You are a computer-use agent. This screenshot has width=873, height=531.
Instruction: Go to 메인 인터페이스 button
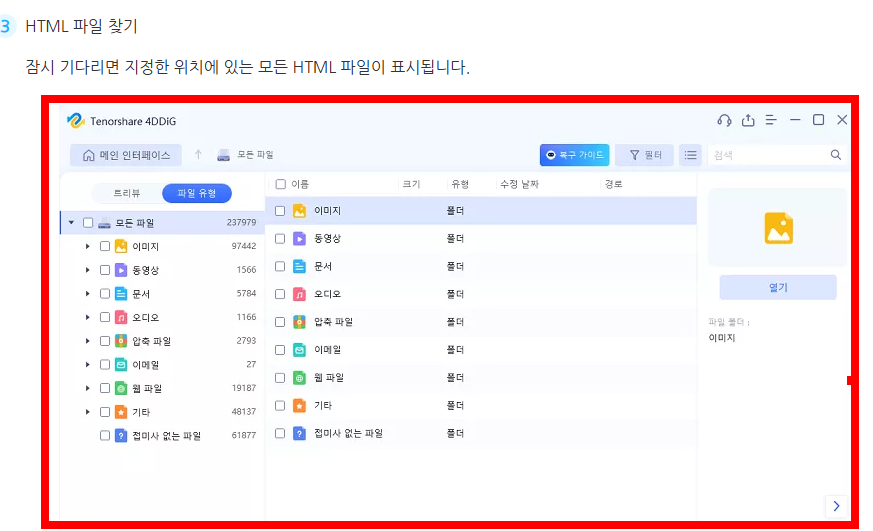click(126, 155)
